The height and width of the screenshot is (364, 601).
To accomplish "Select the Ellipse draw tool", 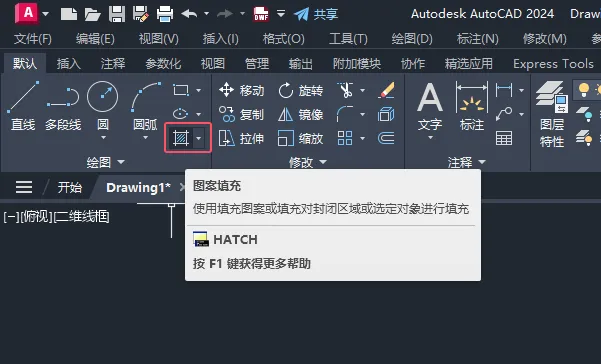I will 181,114.
